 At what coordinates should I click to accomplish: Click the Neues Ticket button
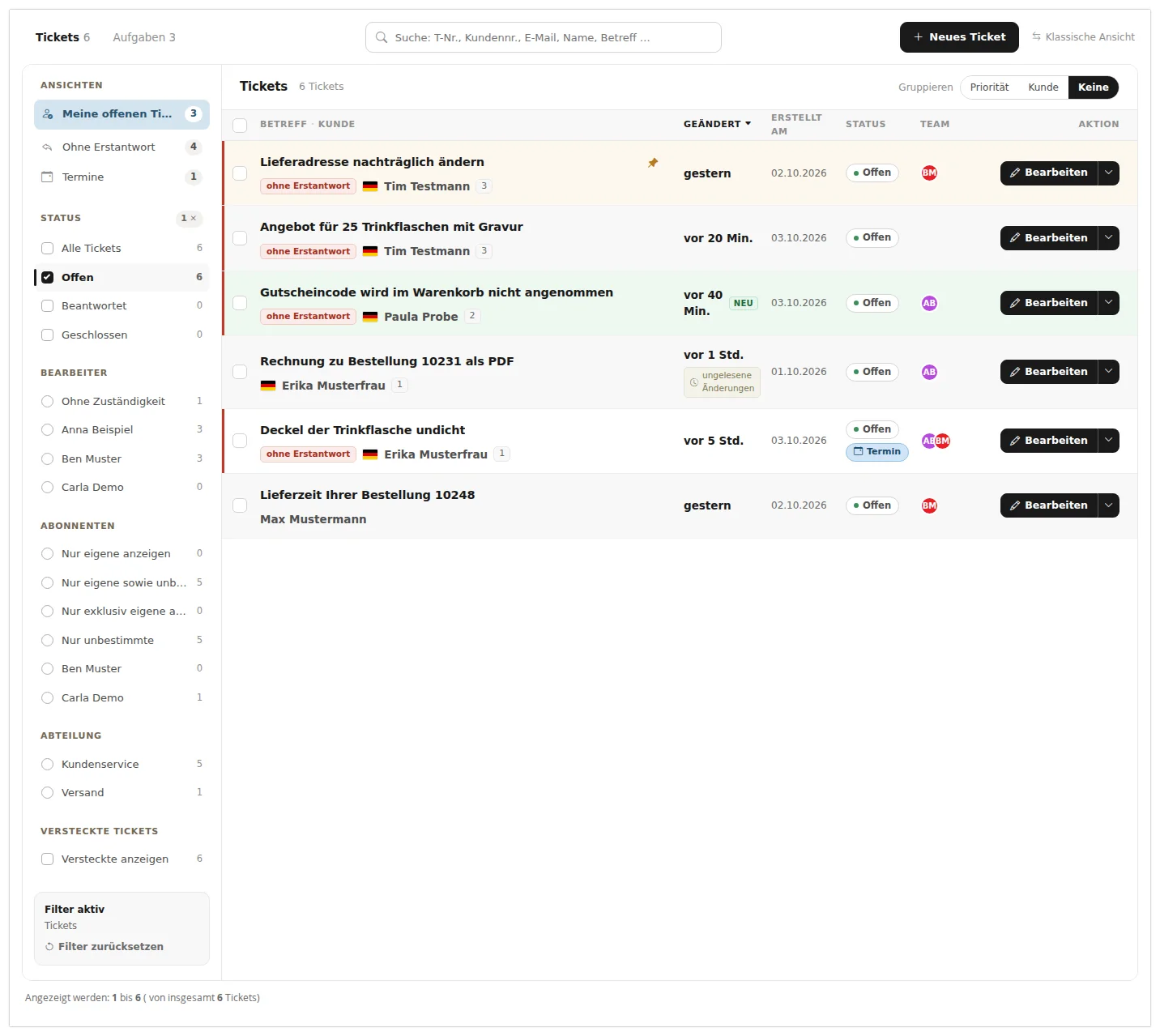point(959,37)
